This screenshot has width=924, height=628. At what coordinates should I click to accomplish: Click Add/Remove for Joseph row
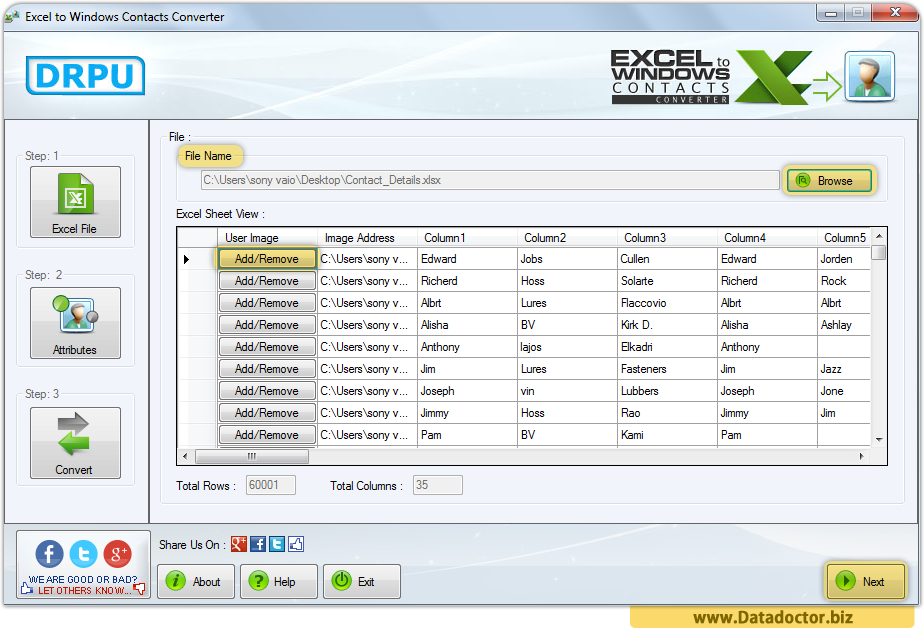[x=267, y=391]
